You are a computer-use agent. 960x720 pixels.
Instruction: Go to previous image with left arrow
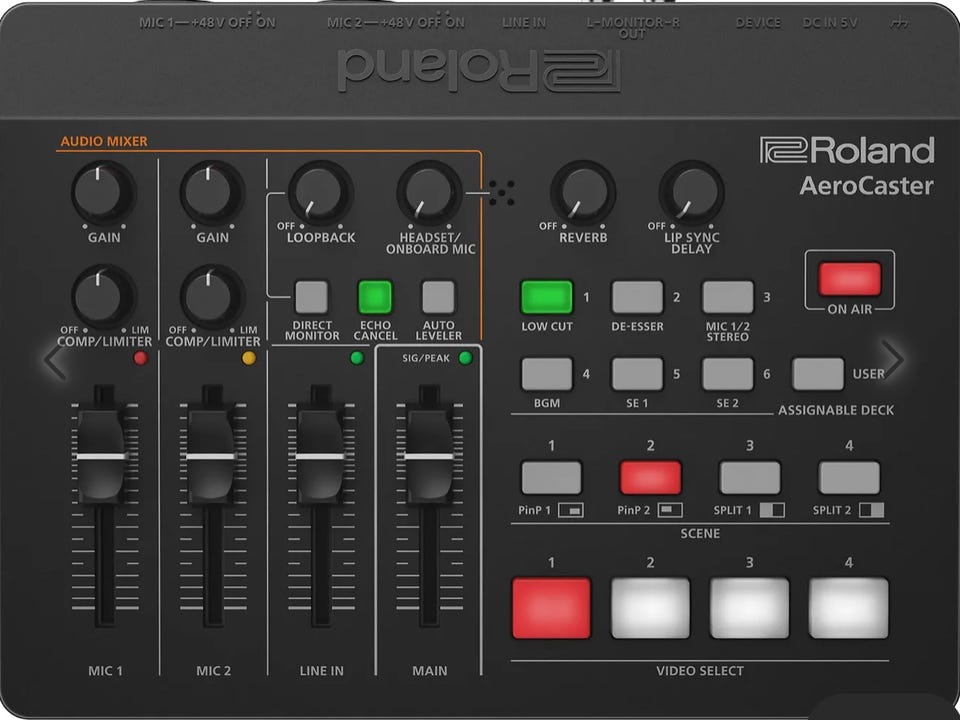coord(55,361)
